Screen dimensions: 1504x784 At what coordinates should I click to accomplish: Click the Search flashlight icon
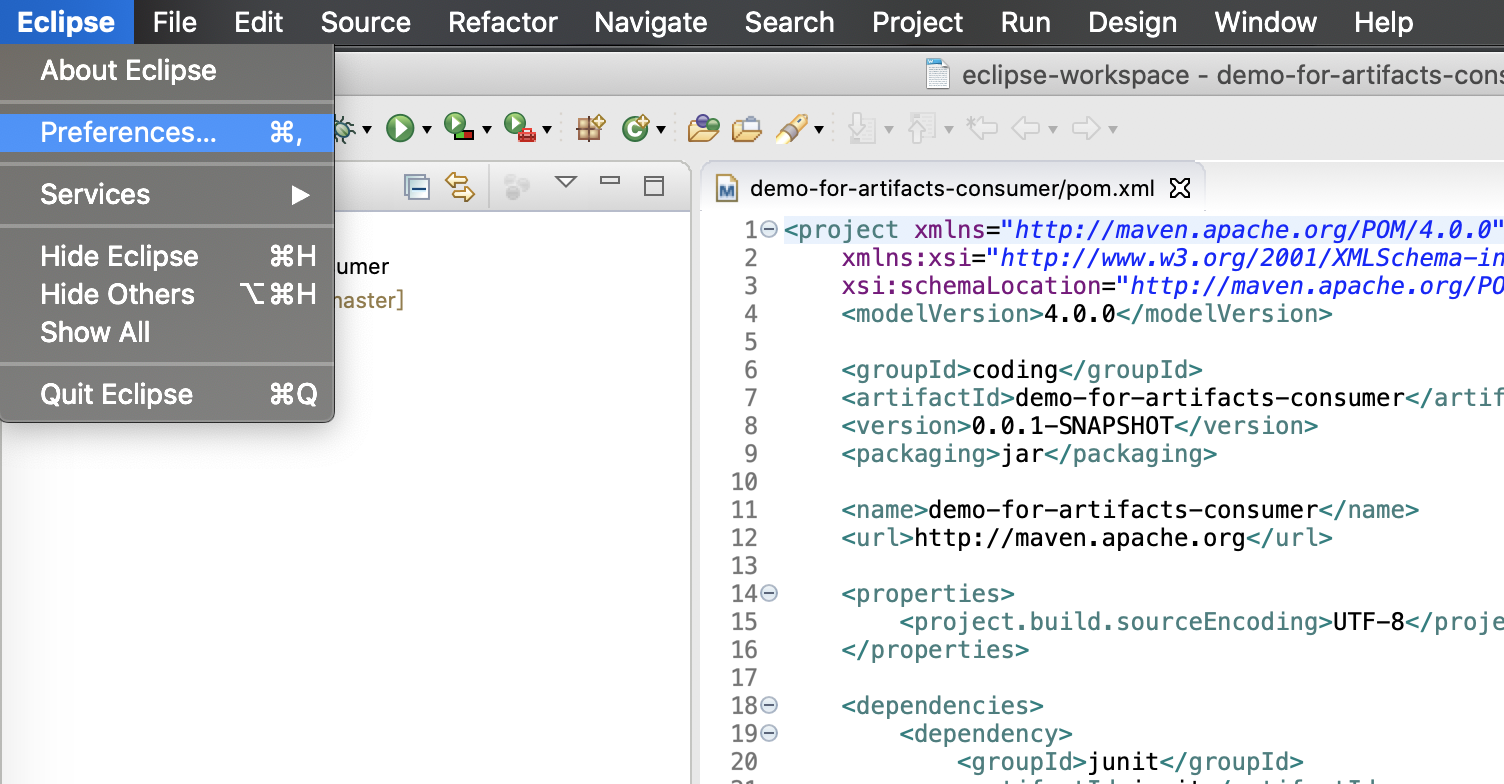(791, 127)
